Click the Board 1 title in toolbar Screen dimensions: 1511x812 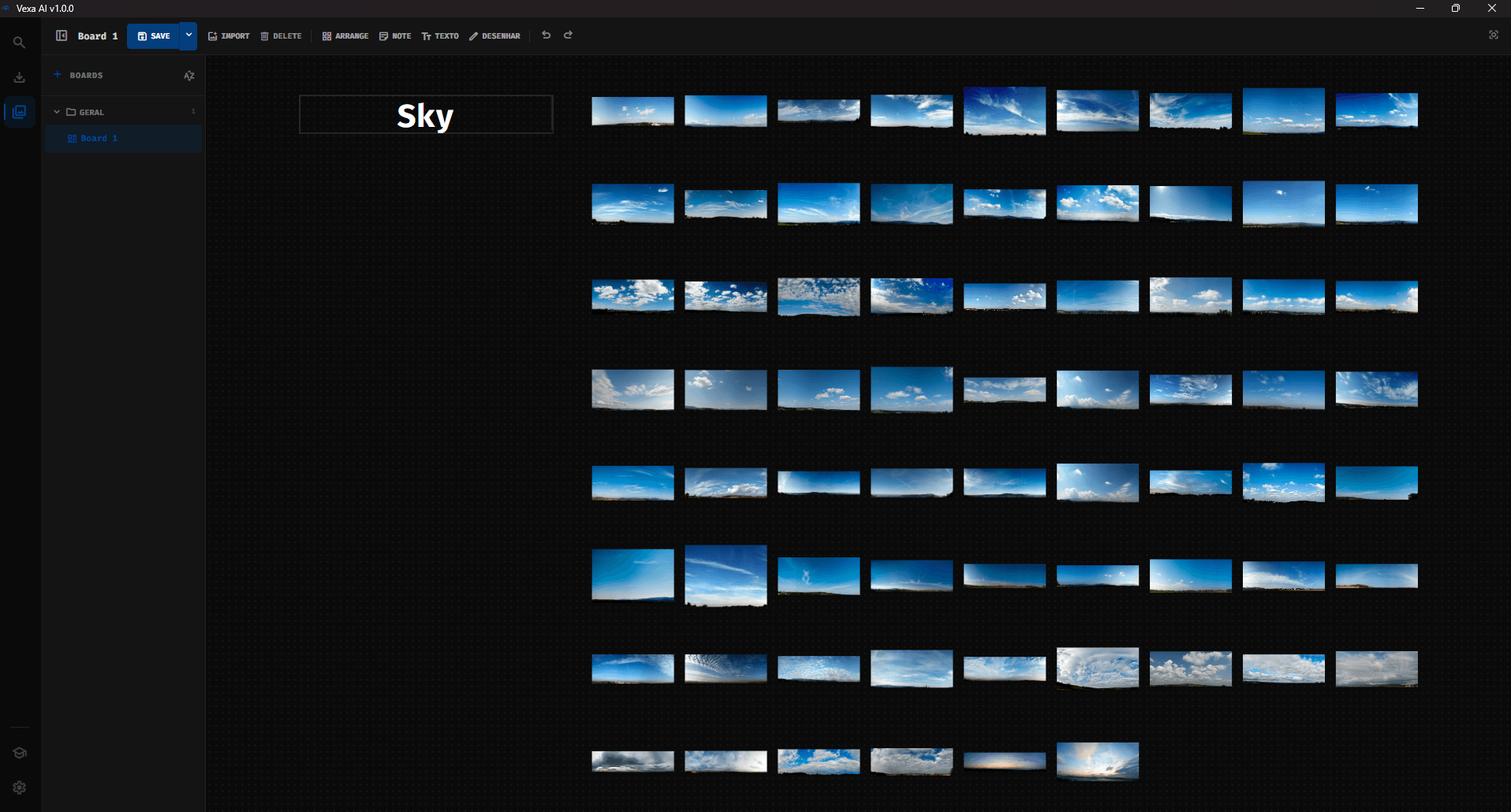pyautogui.click(x=98, y=36)
